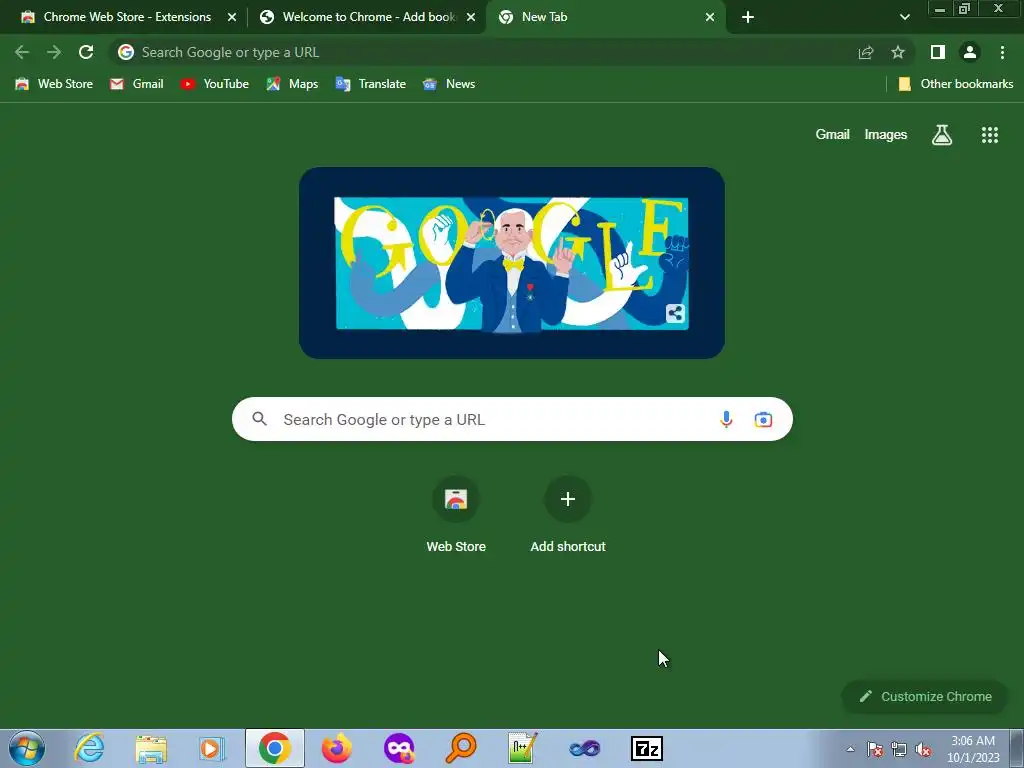Start voice search with microphone icon

726,419
